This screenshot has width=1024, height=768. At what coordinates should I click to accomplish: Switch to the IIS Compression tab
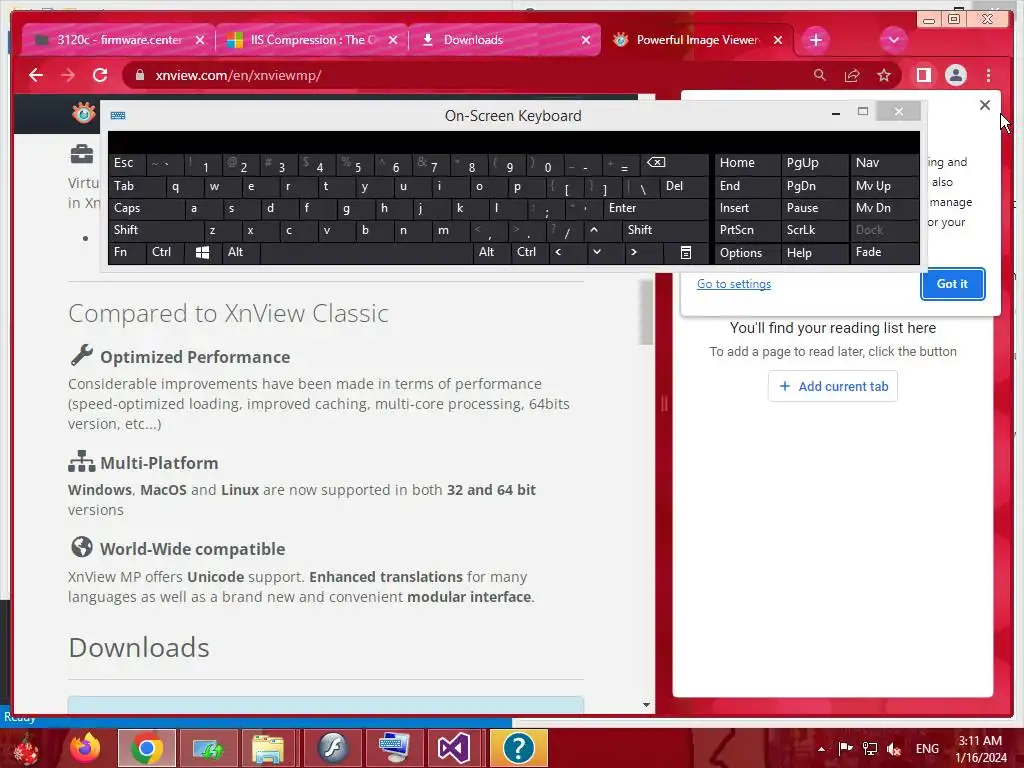tap(311, 40)
